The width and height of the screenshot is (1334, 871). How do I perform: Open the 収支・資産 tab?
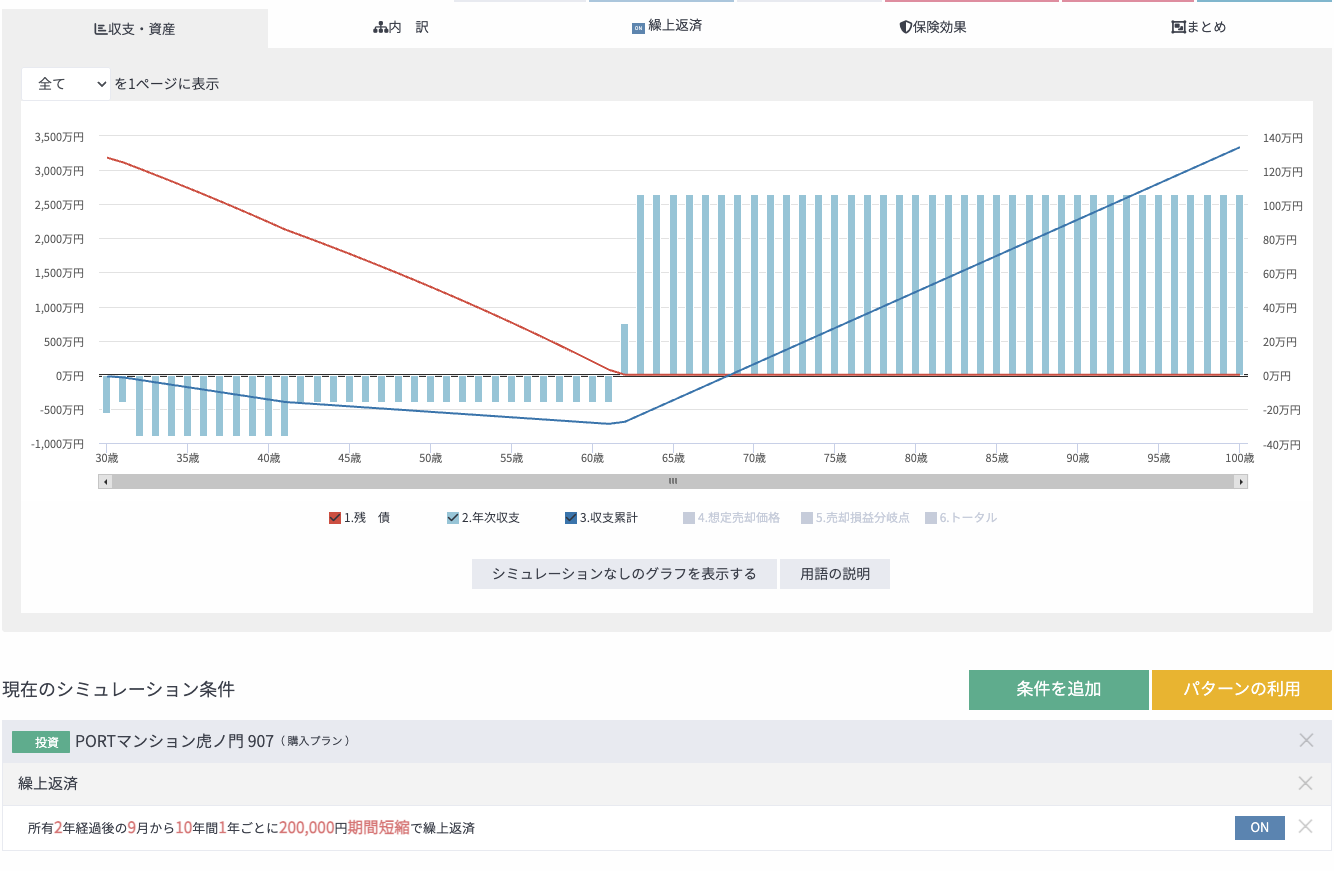click(x=134, y=29)
